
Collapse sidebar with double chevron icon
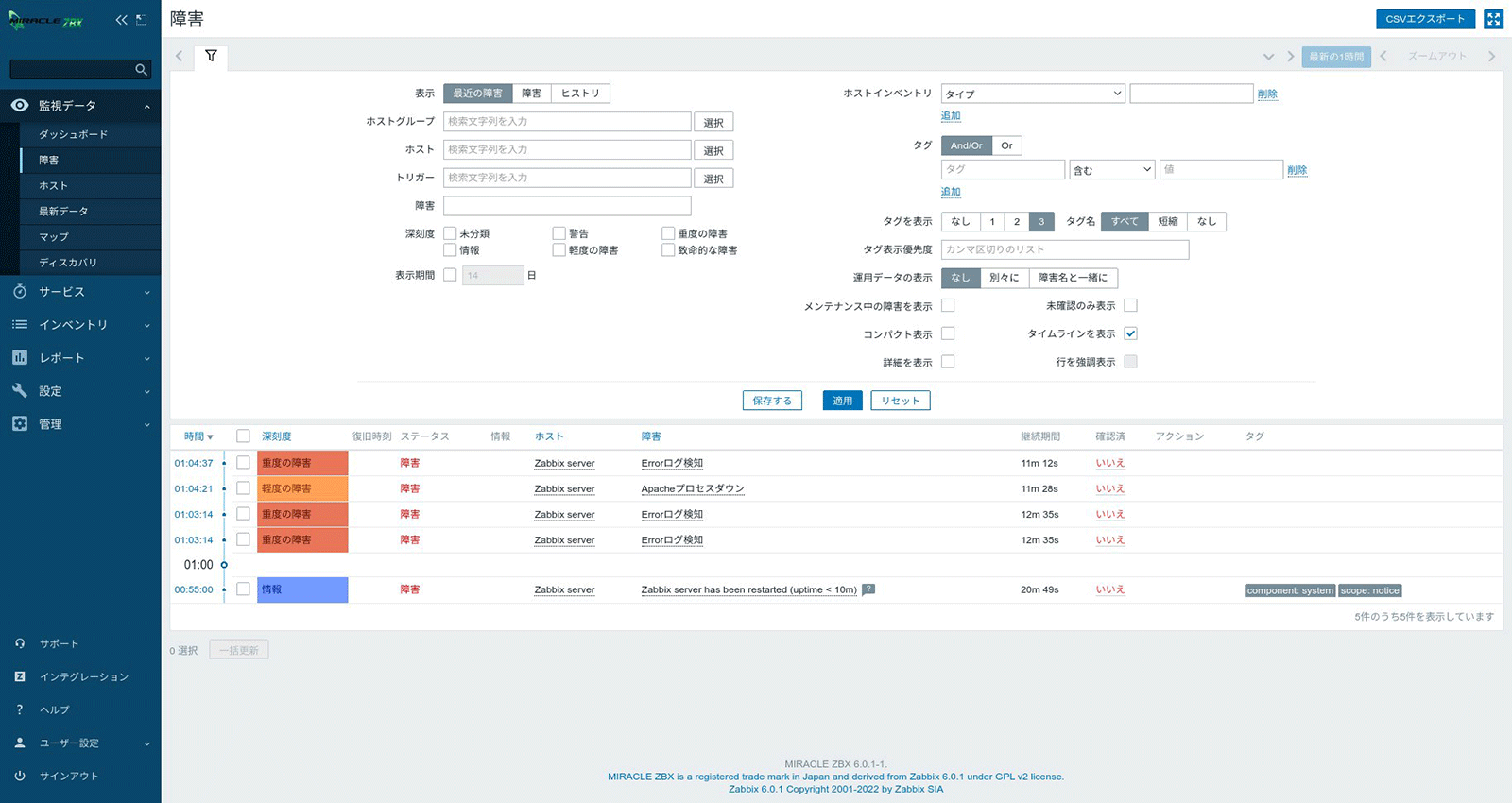[121, 20]
